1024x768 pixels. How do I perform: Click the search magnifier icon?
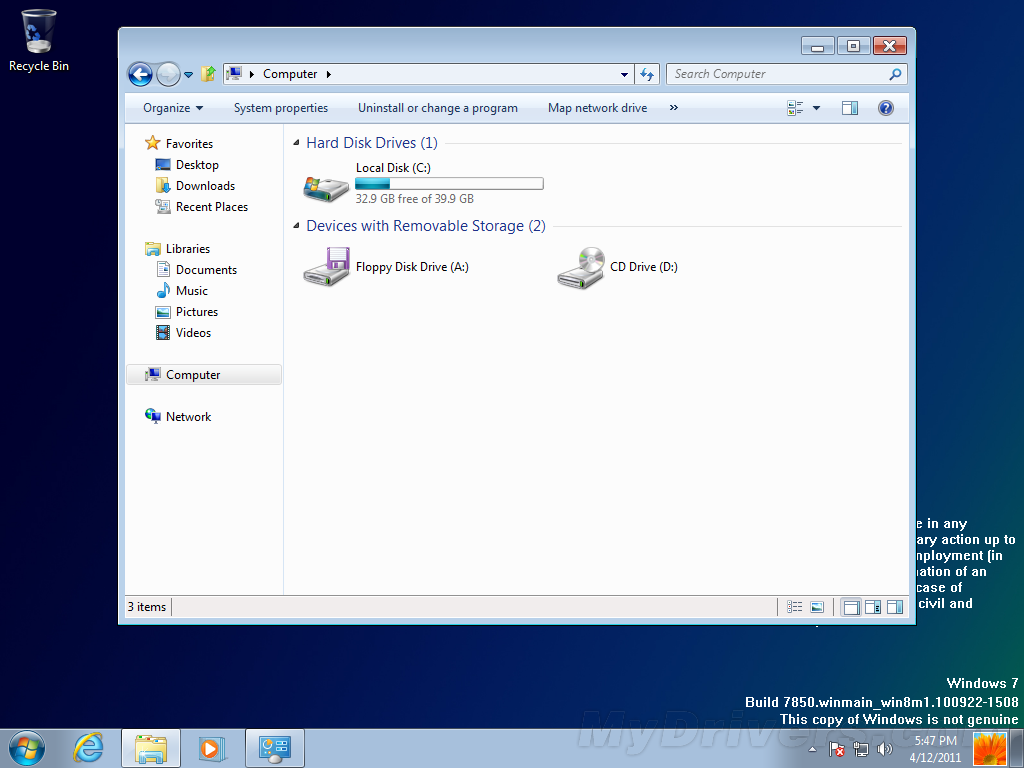tap(895, 74)
